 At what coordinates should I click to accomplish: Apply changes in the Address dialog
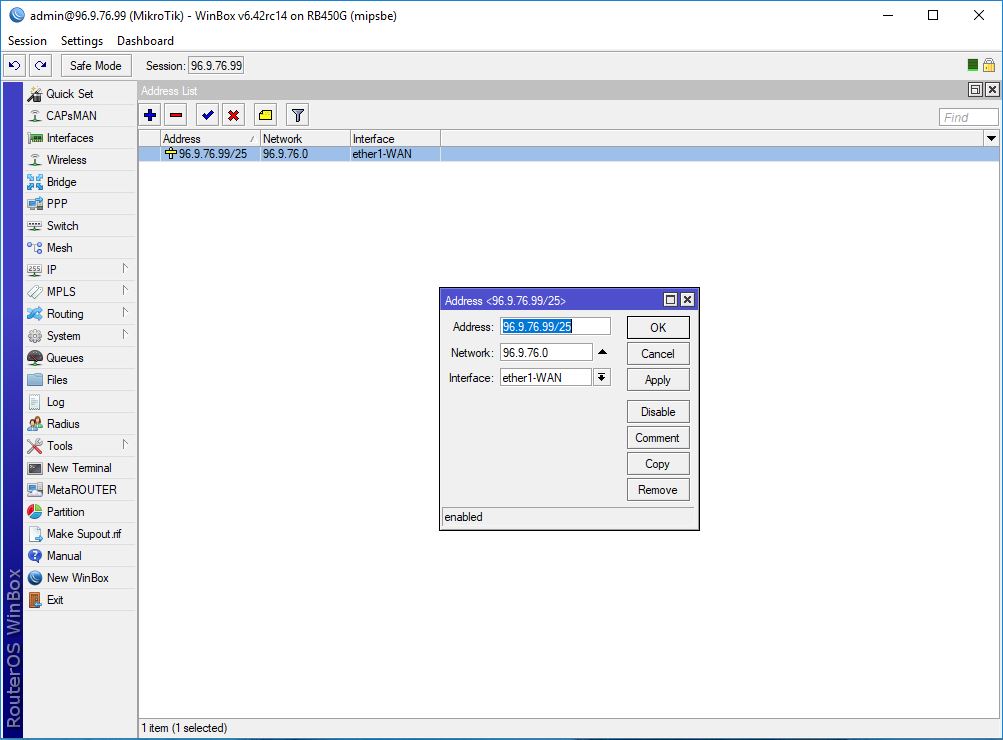(x=657, y=379)
